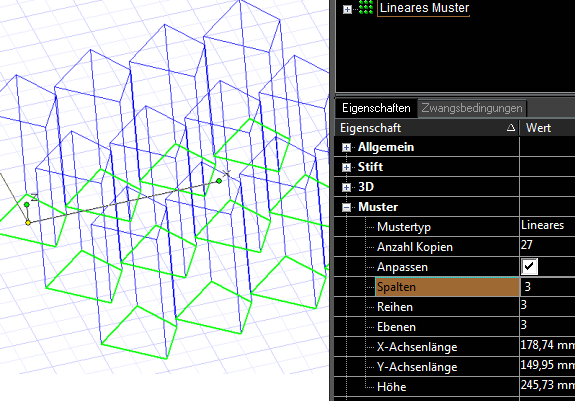
Task: Select the Lineares Muster tree item
Action: click(424, 8)
